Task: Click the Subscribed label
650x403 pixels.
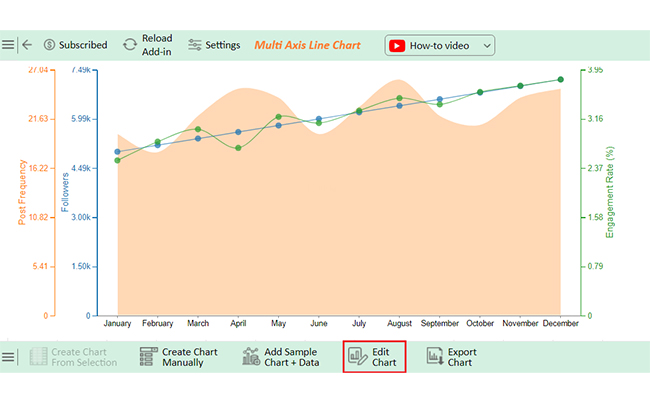Action: point(83,45)
